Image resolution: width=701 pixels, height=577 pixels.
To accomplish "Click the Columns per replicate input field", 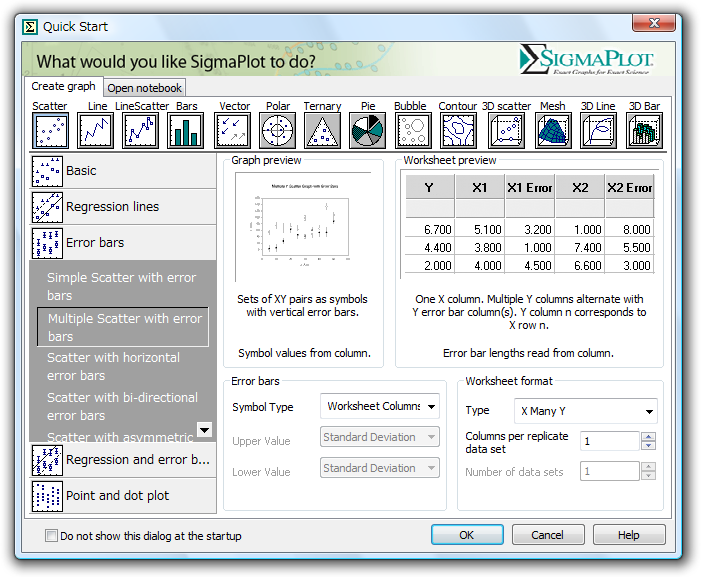I will point(610,441).
